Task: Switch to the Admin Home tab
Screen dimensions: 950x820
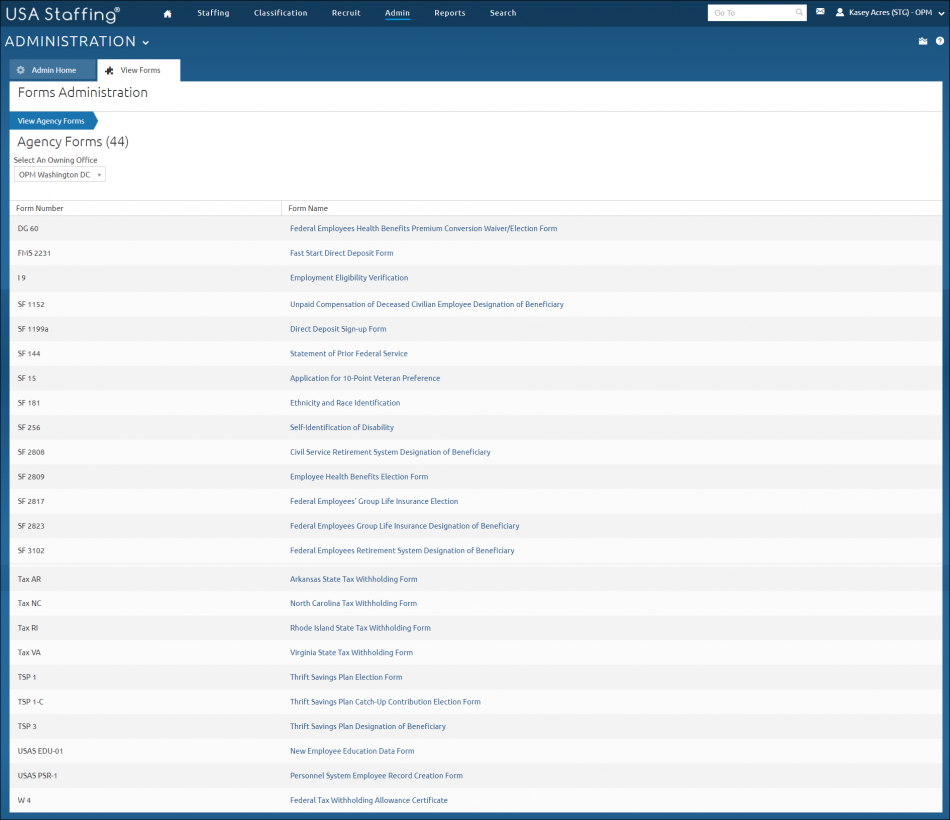Action: [53, 70]
